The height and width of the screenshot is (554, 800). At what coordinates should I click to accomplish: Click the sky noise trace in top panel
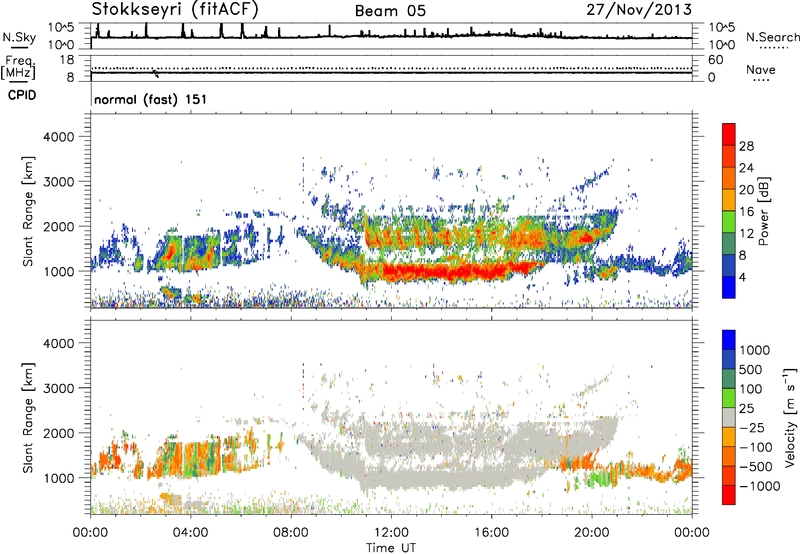[x=392, y=36]
